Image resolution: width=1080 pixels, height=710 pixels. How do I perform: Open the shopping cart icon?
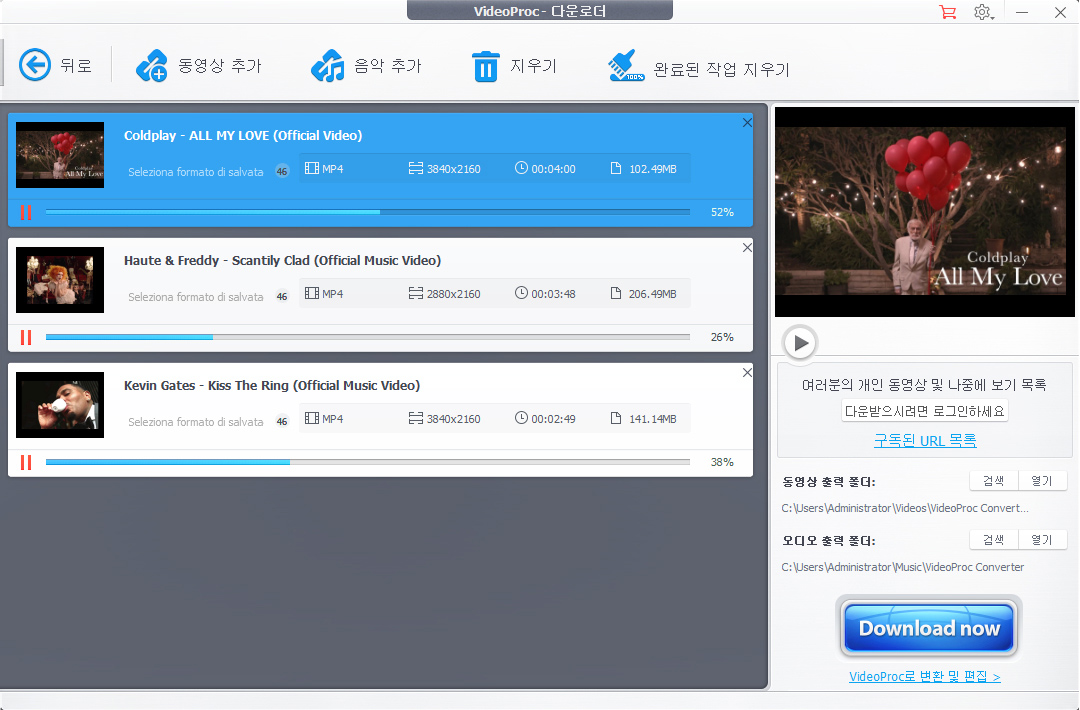pos(947,12)
